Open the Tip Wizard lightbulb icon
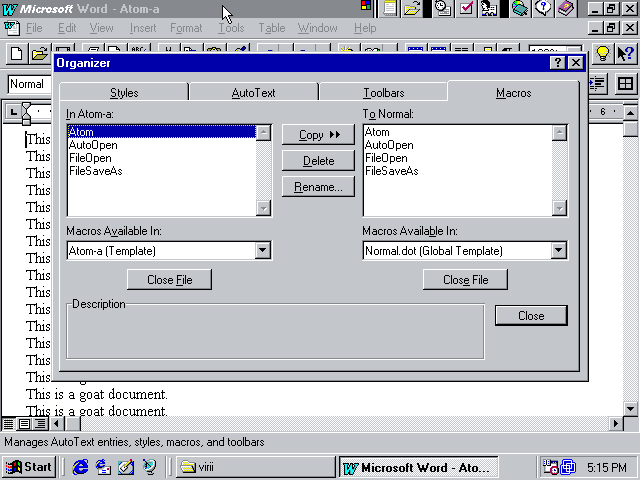Screen dimensions: 640x480 point(602,53)
